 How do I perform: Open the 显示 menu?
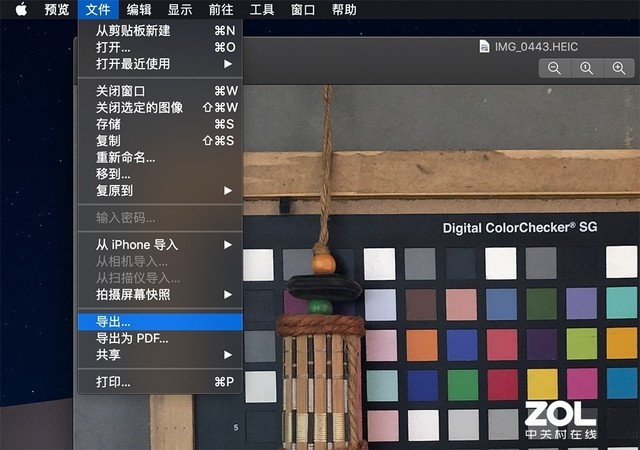coord(180,9)
